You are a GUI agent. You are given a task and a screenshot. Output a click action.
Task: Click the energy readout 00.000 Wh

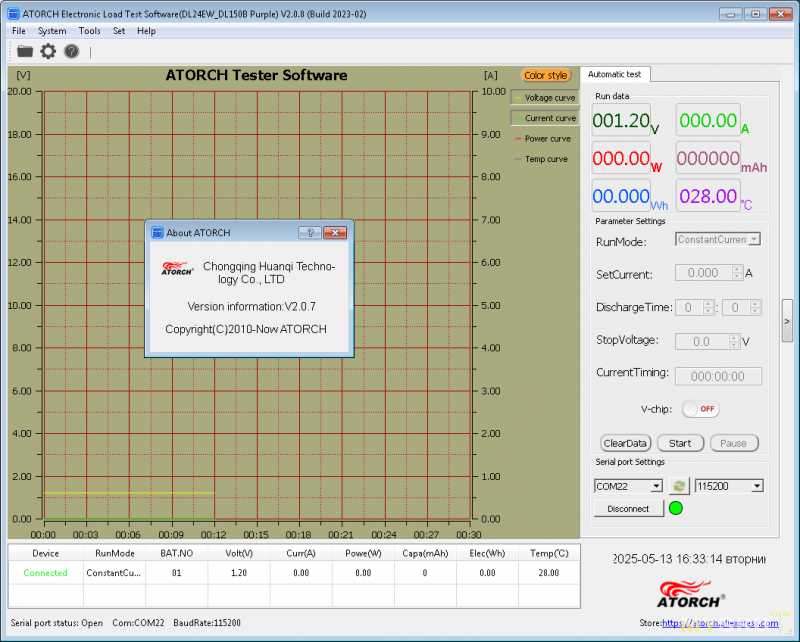click(621, 196)
